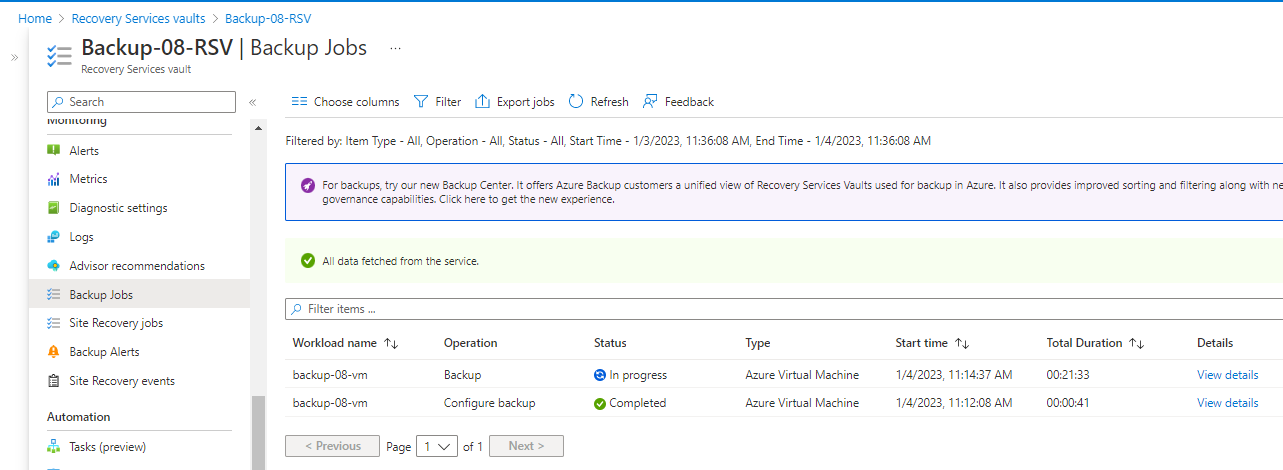Click the Operation column header
The image size is (1283, 470).
point(470,343)
